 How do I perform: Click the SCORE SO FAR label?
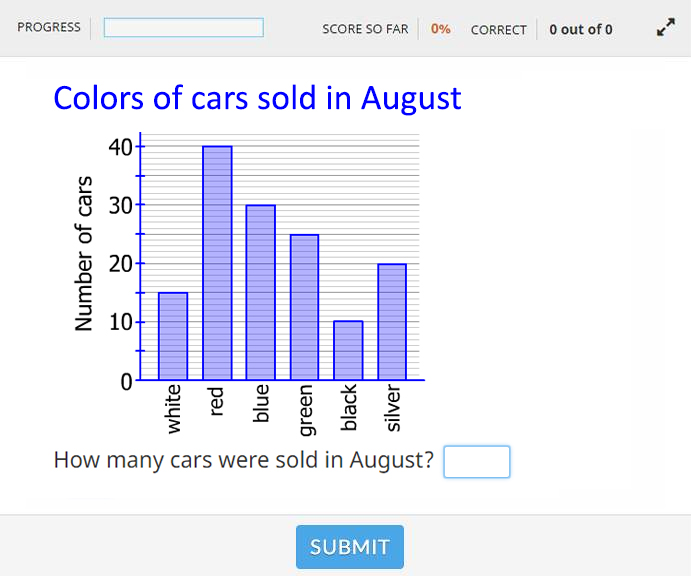[365, 29]
